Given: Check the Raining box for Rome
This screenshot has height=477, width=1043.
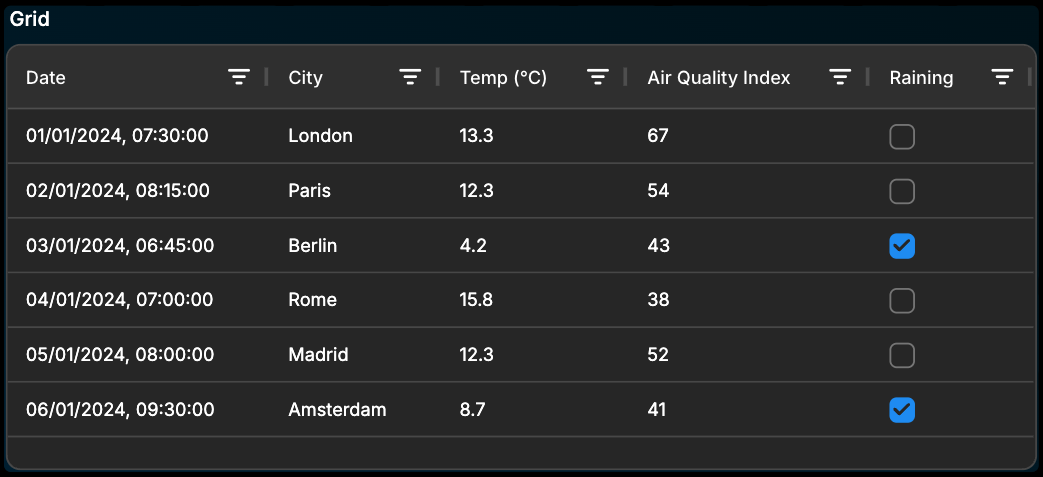Looking at the screenshot, I should pos(902,301).
